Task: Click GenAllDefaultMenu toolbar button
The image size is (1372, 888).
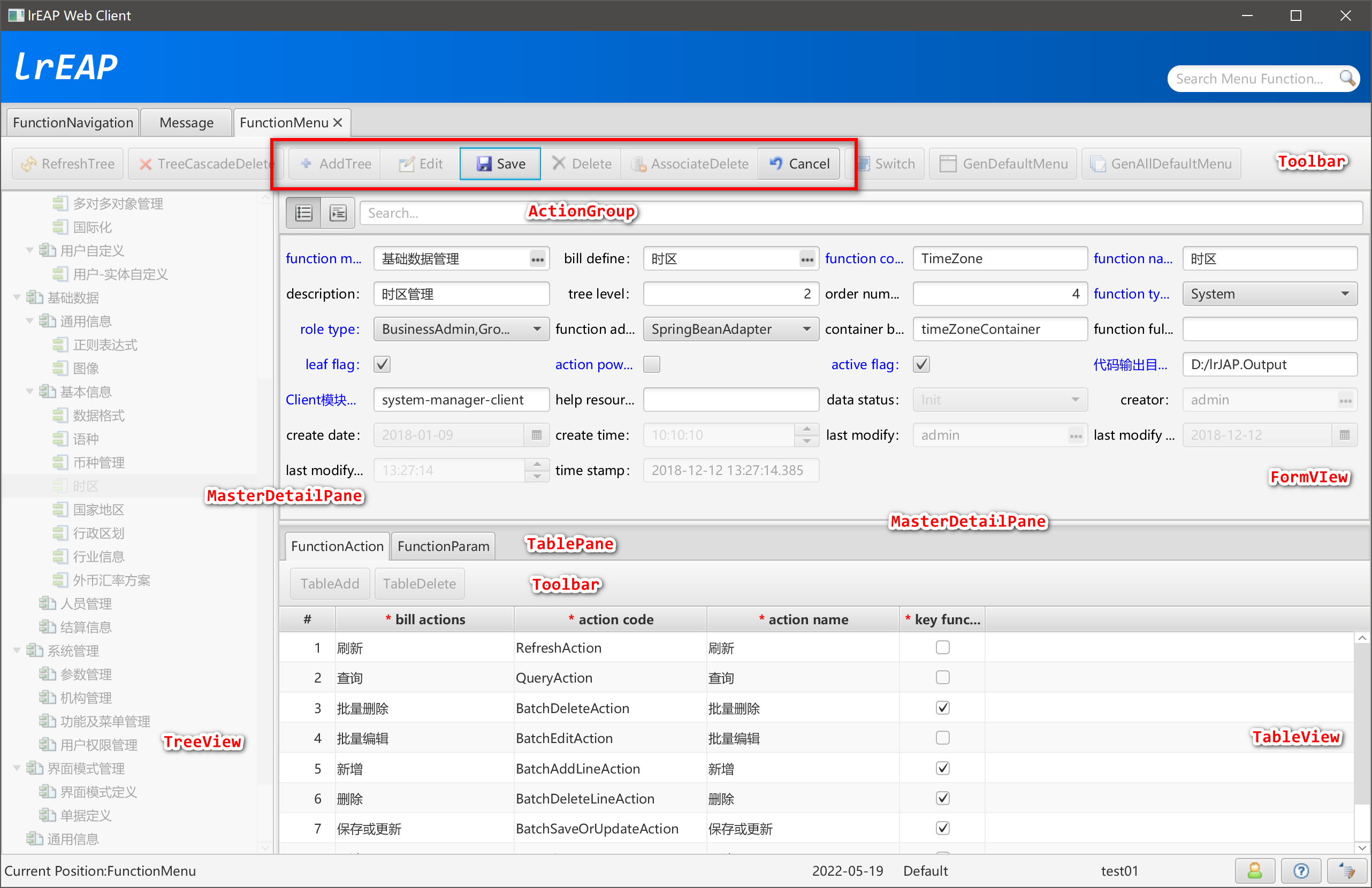Action: pos(1161,164)
